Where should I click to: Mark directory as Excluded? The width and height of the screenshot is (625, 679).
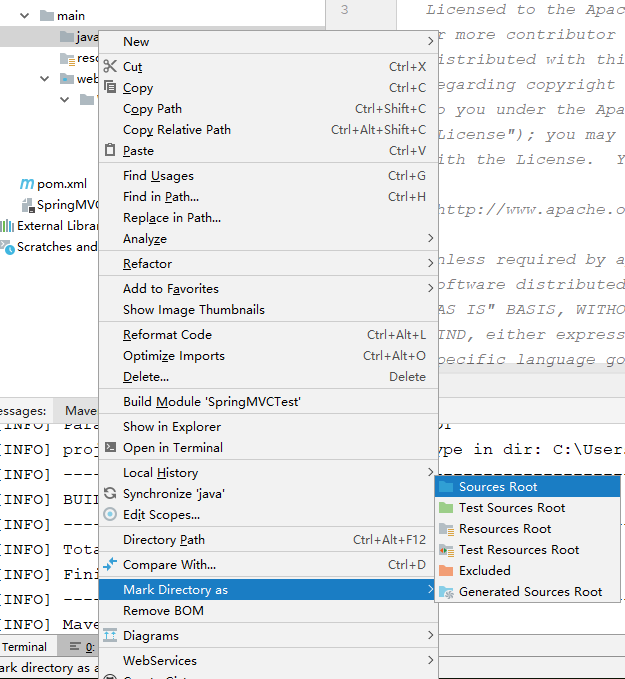click(528, 570)
